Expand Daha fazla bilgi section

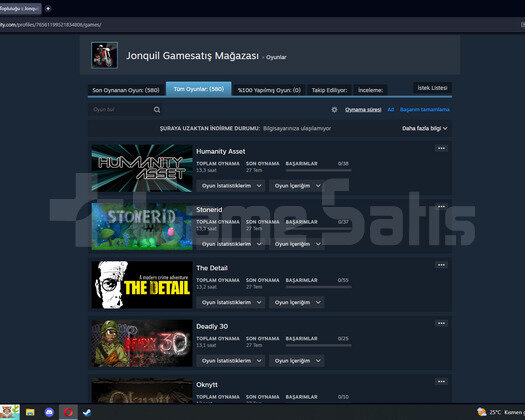pos(425,128)
